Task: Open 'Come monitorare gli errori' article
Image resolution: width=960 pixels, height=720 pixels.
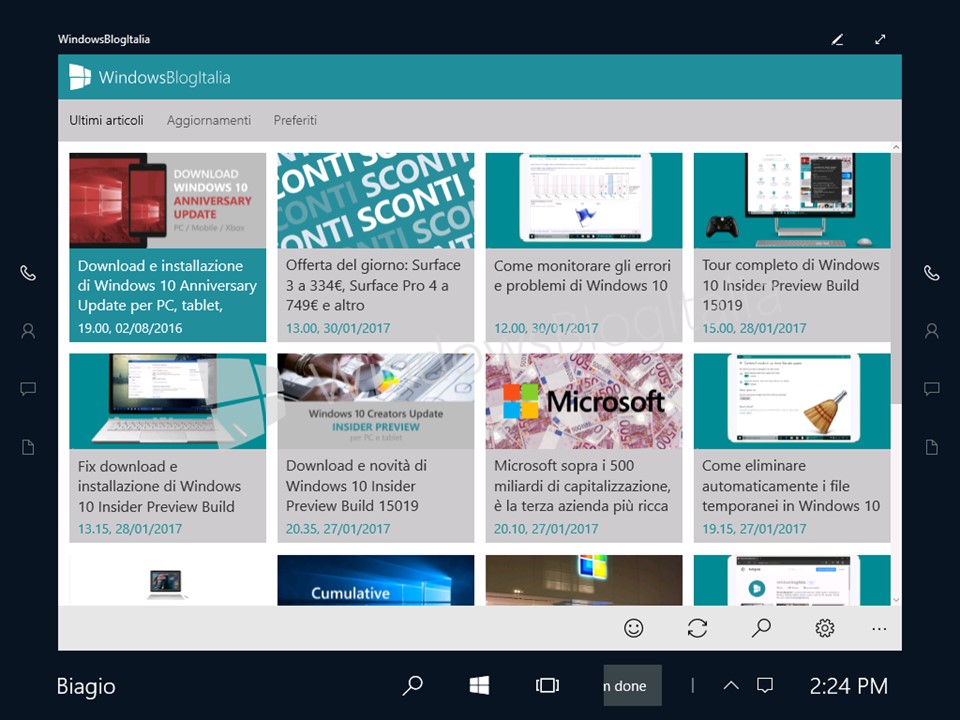Action: click(x=584, y=247)
